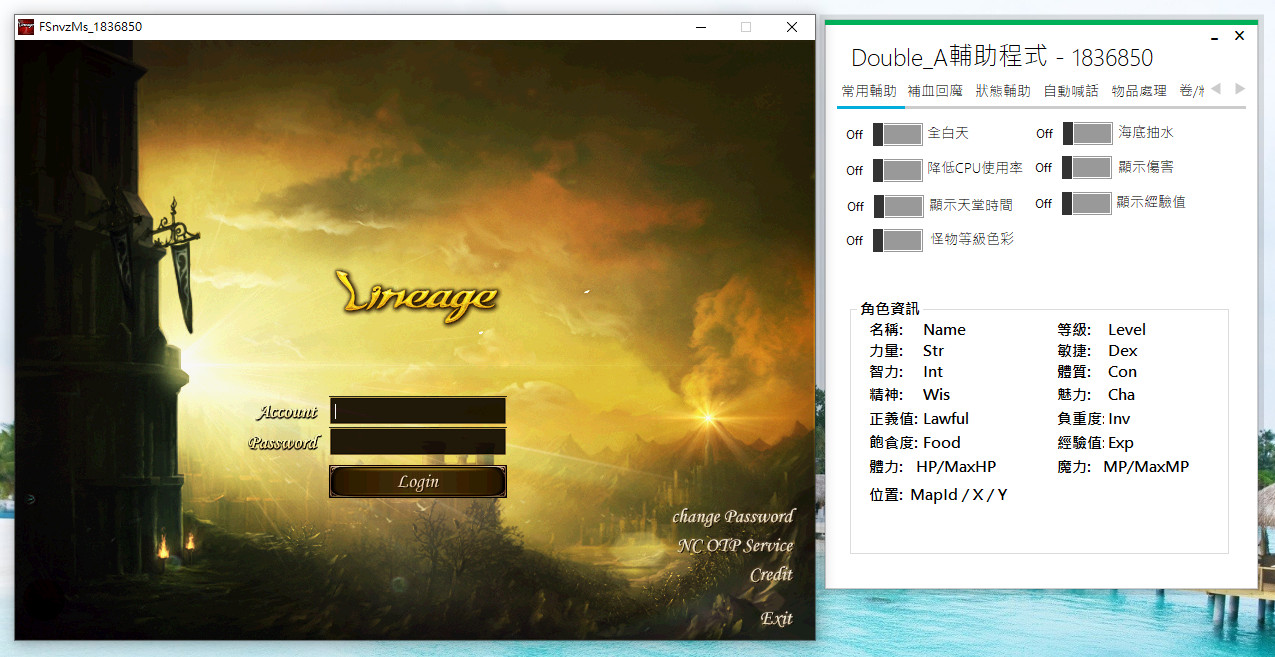Image resolution: width=1275 pixels, height=657 pixels.
Task: Click the 魔力 MP/MaxMP text
Action: [x=1123, y=467]
